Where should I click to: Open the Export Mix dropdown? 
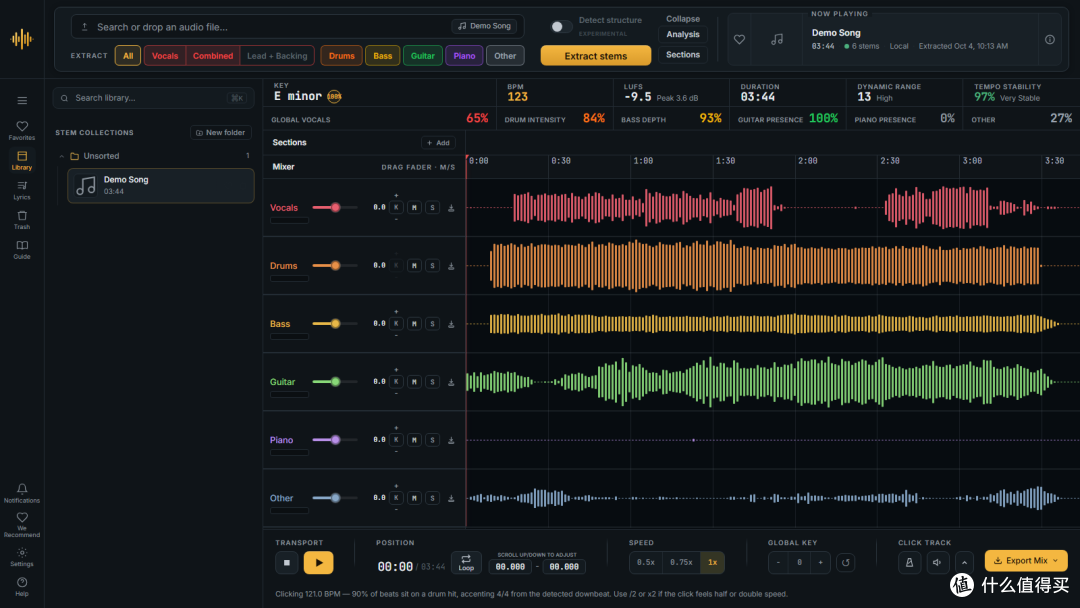tap(1026, 560)
